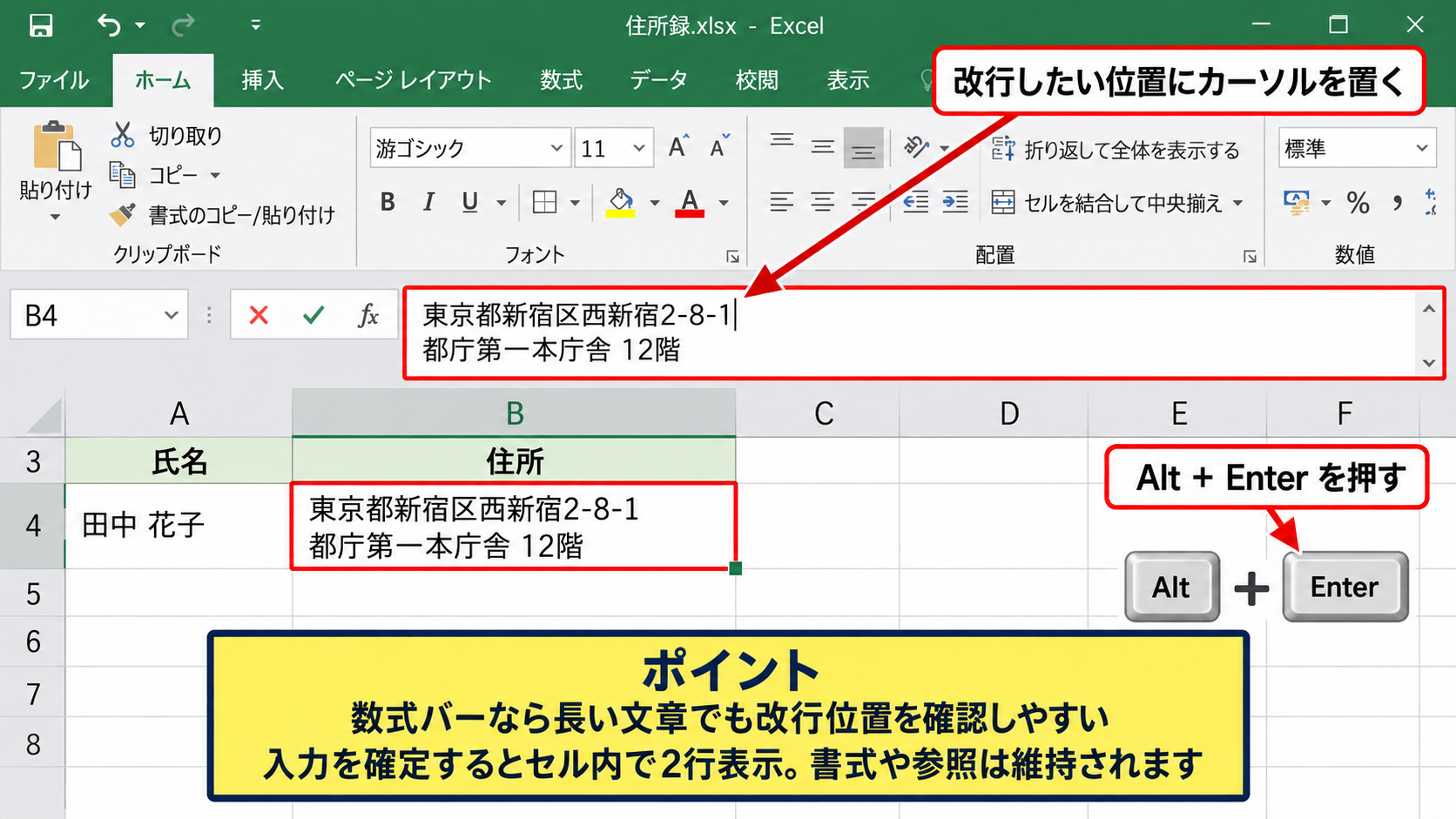Select cell A4 containing 田中 花子
Image resolution: width=1456 pixels, height=819 pixels.
click(x=179, y=526)
